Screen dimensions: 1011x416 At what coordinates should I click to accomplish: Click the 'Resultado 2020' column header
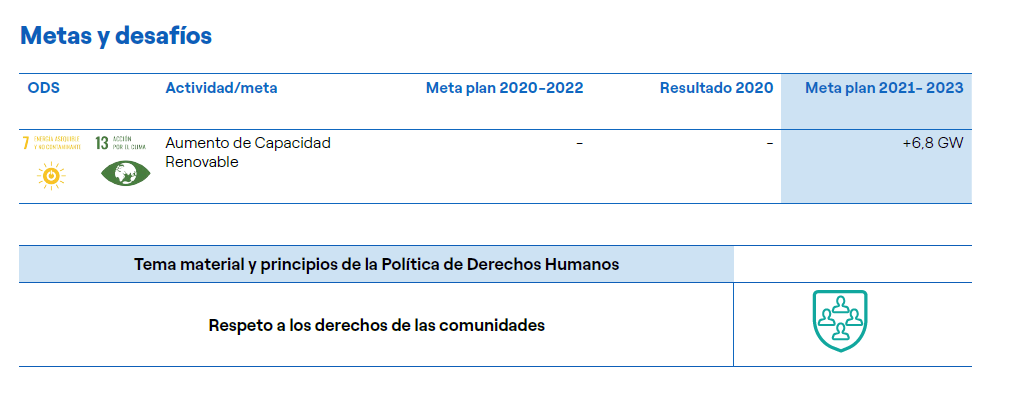tap(716, 88)
